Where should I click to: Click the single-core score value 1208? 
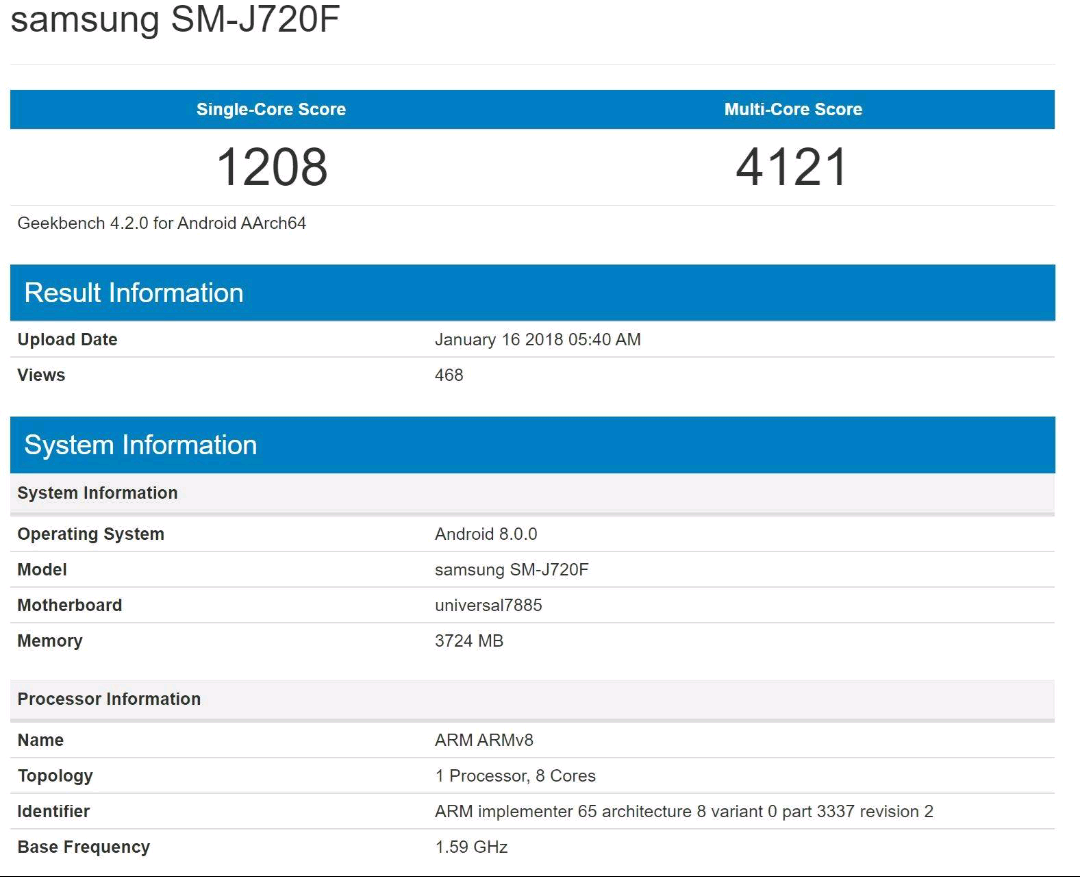(x=272, y=167)
